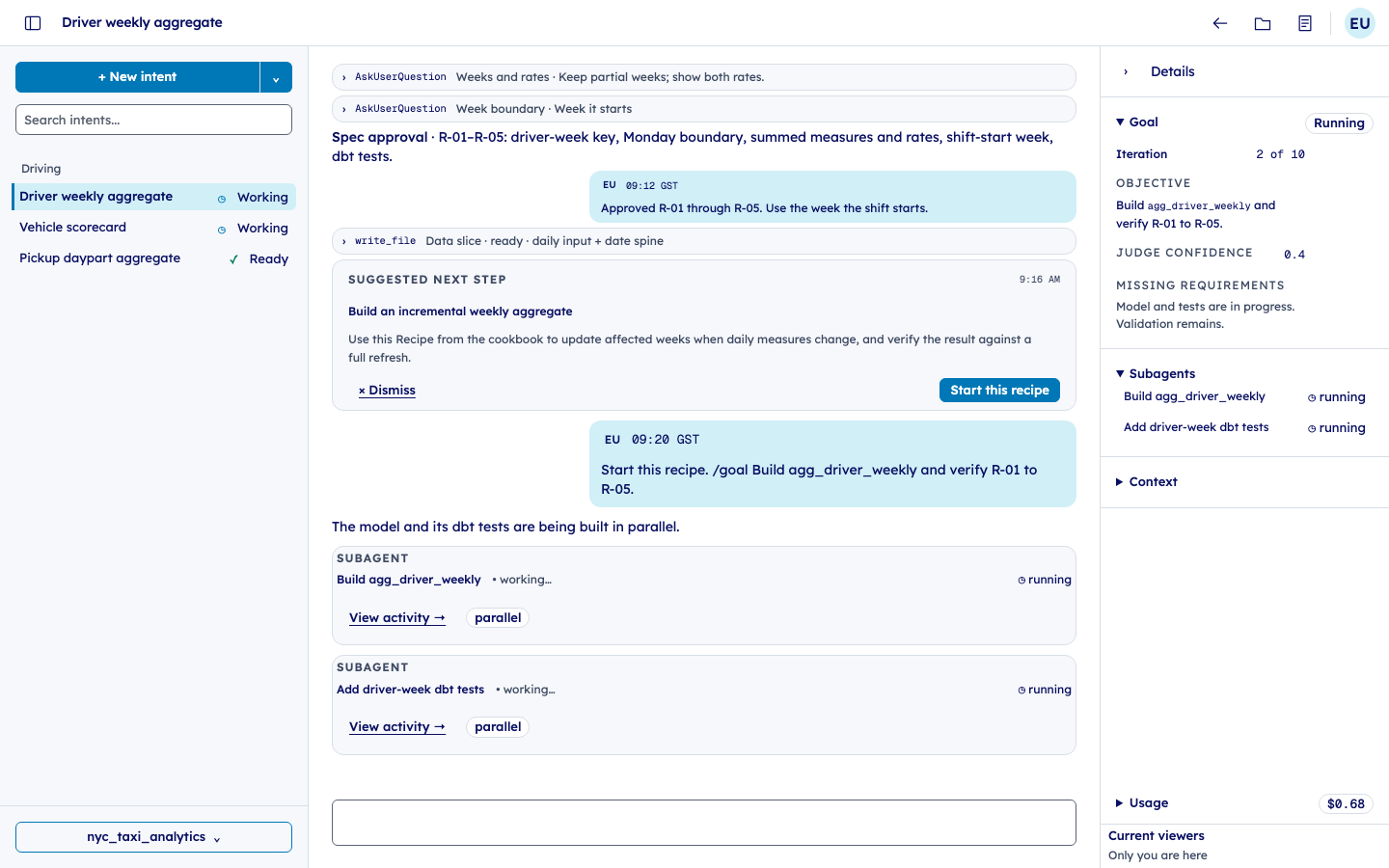
Task: Click parallel tag under Build agg_driver_weekly card
Action: click(498, 618)
